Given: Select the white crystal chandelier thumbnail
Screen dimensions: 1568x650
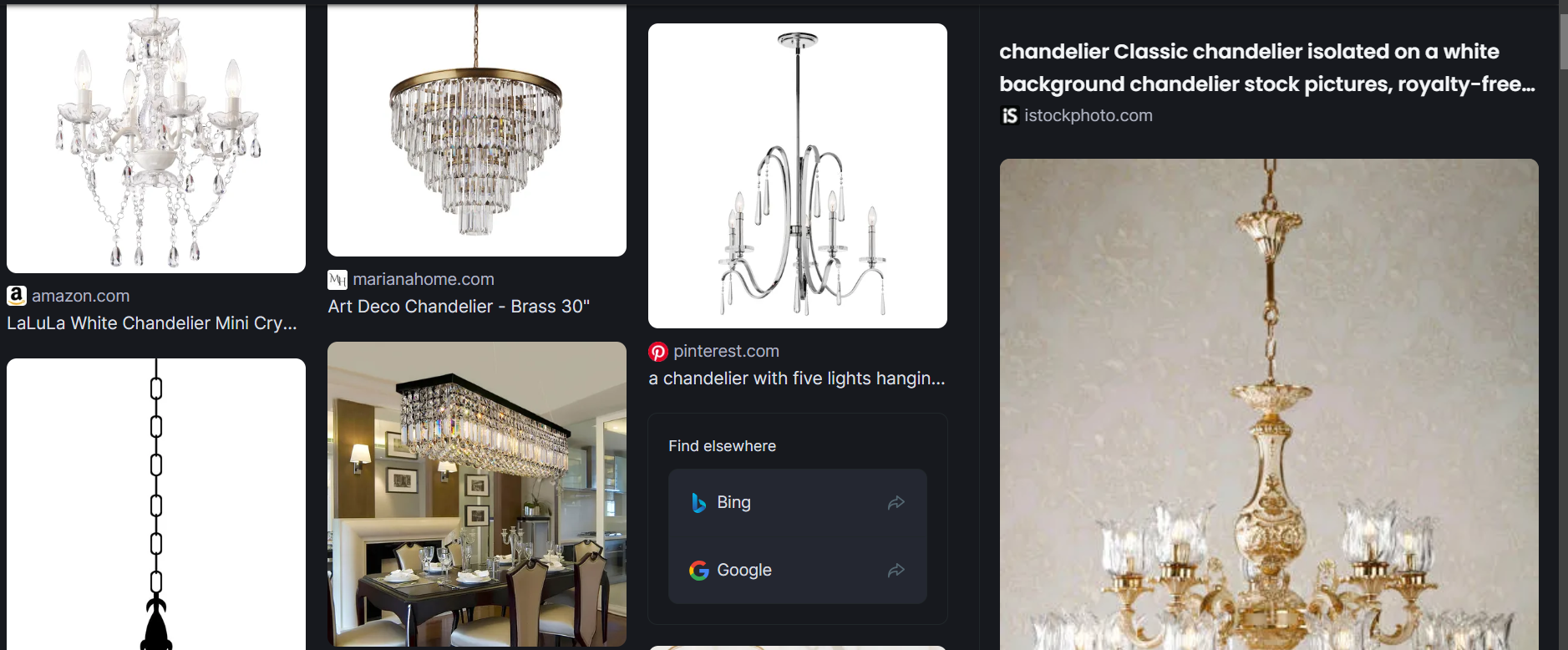Looking at the screenshot, I should click(x=156, y=136).
